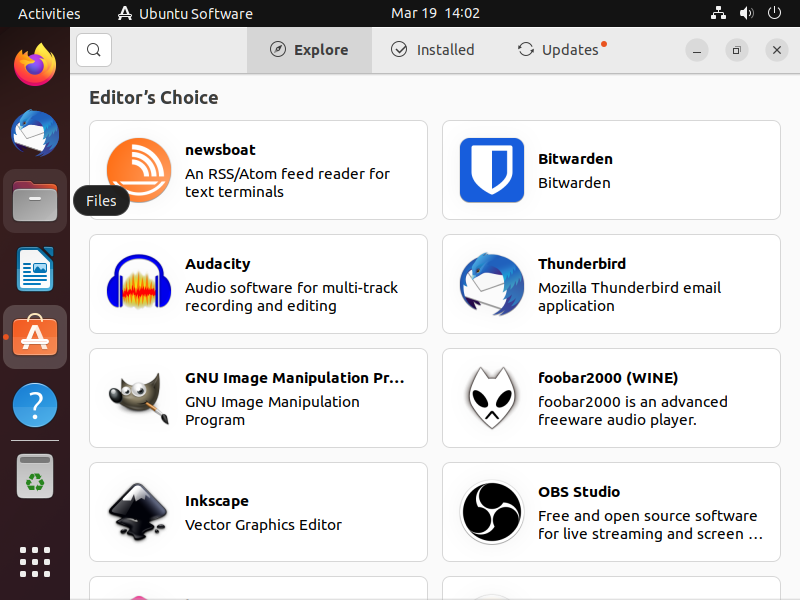This screenshot has height=600, width=800.
Task: Open the GNU Image Manipulation Program title
Action: (294, 378)
